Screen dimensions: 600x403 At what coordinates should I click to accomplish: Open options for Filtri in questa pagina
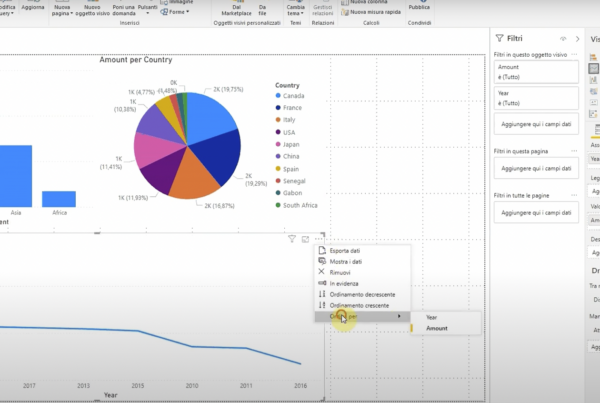pyautogui.click(x=574, y=151)
